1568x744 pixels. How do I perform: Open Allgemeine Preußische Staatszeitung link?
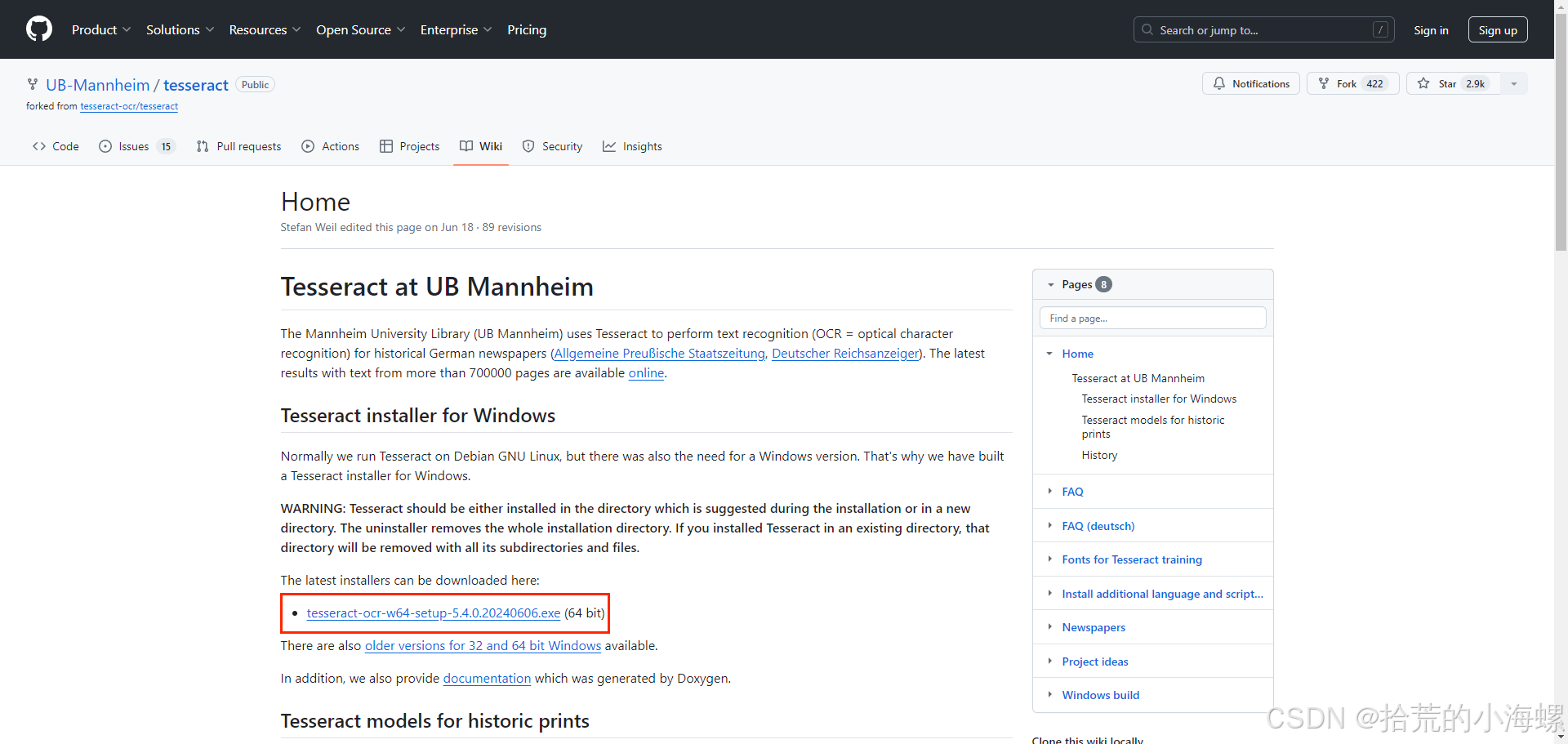pyautogui.click(x=659, y=354)
